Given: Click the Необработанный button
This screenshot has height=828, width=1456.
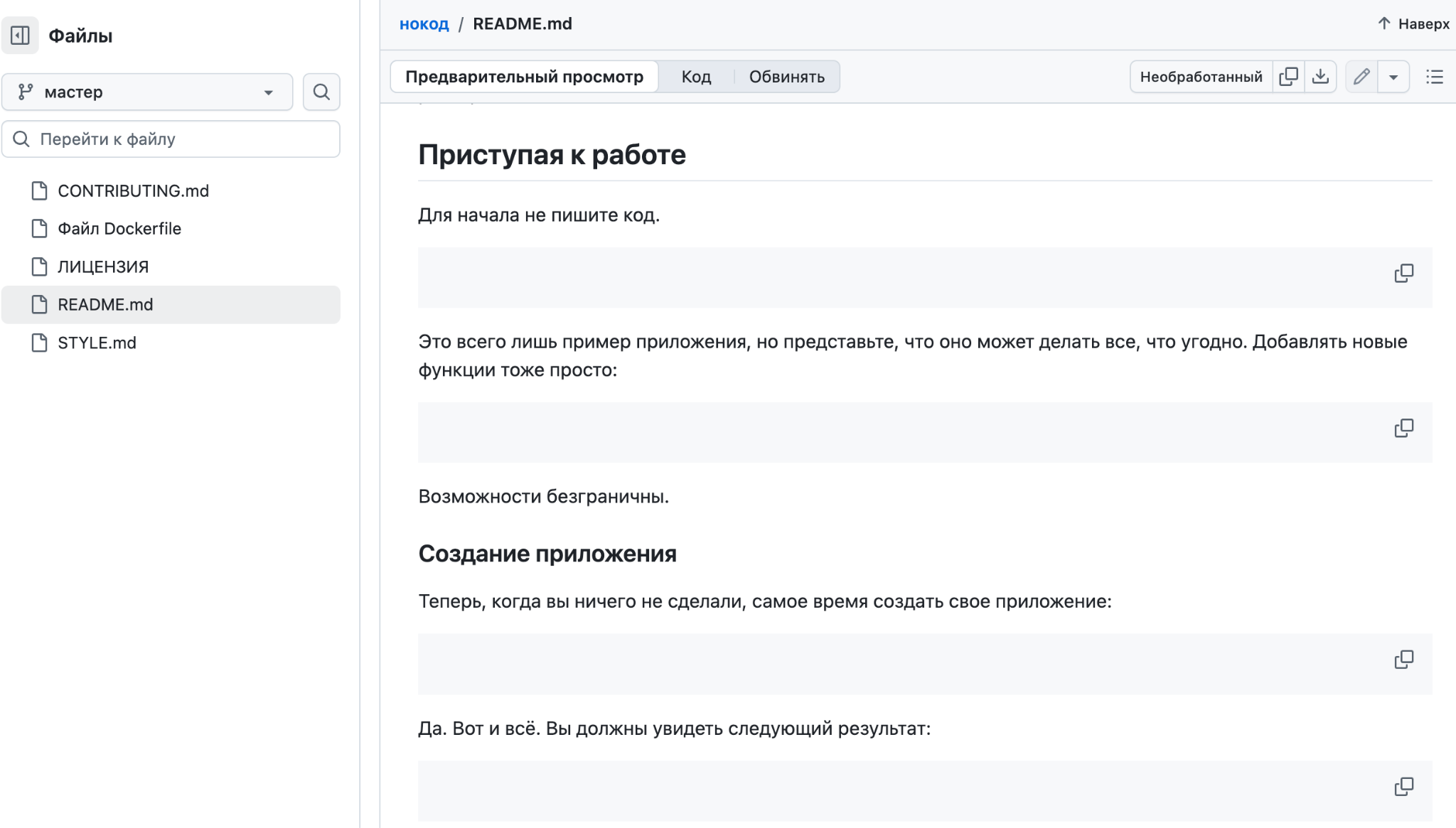Looking at the screenshot, I should [1201, 76].
